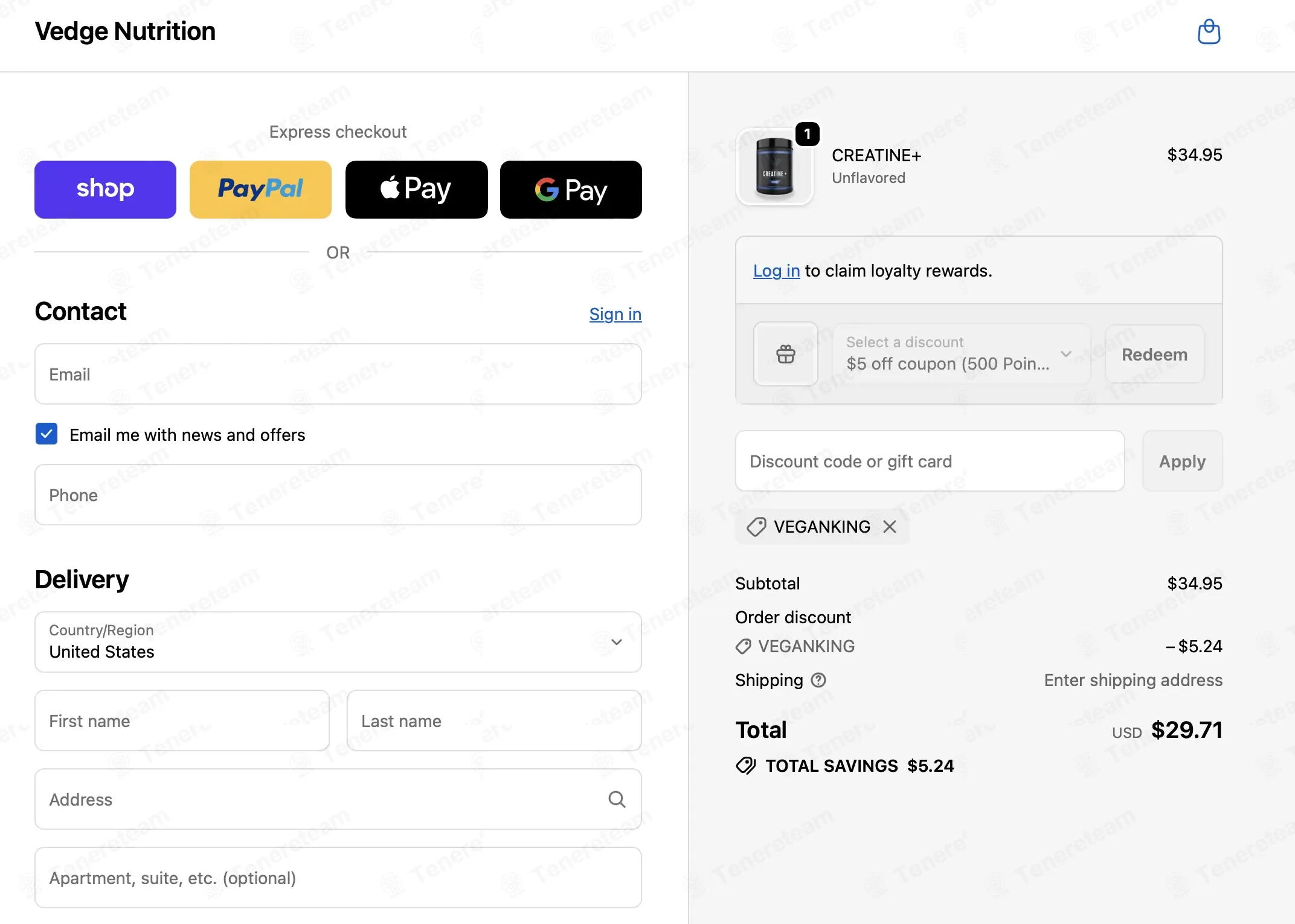1295x924 pixels.
Task: Uncheck Email me with news and offers
Action: click(x=47, y=434)
